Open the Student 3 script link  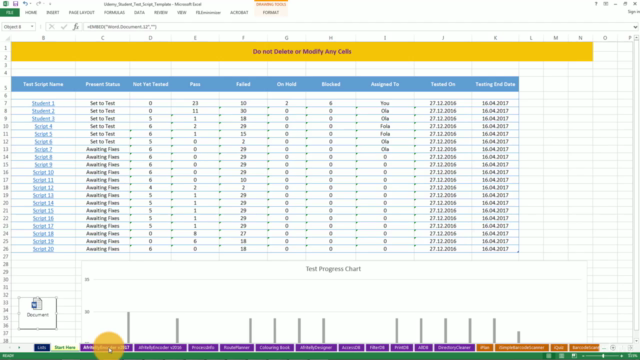coord(43,119)
